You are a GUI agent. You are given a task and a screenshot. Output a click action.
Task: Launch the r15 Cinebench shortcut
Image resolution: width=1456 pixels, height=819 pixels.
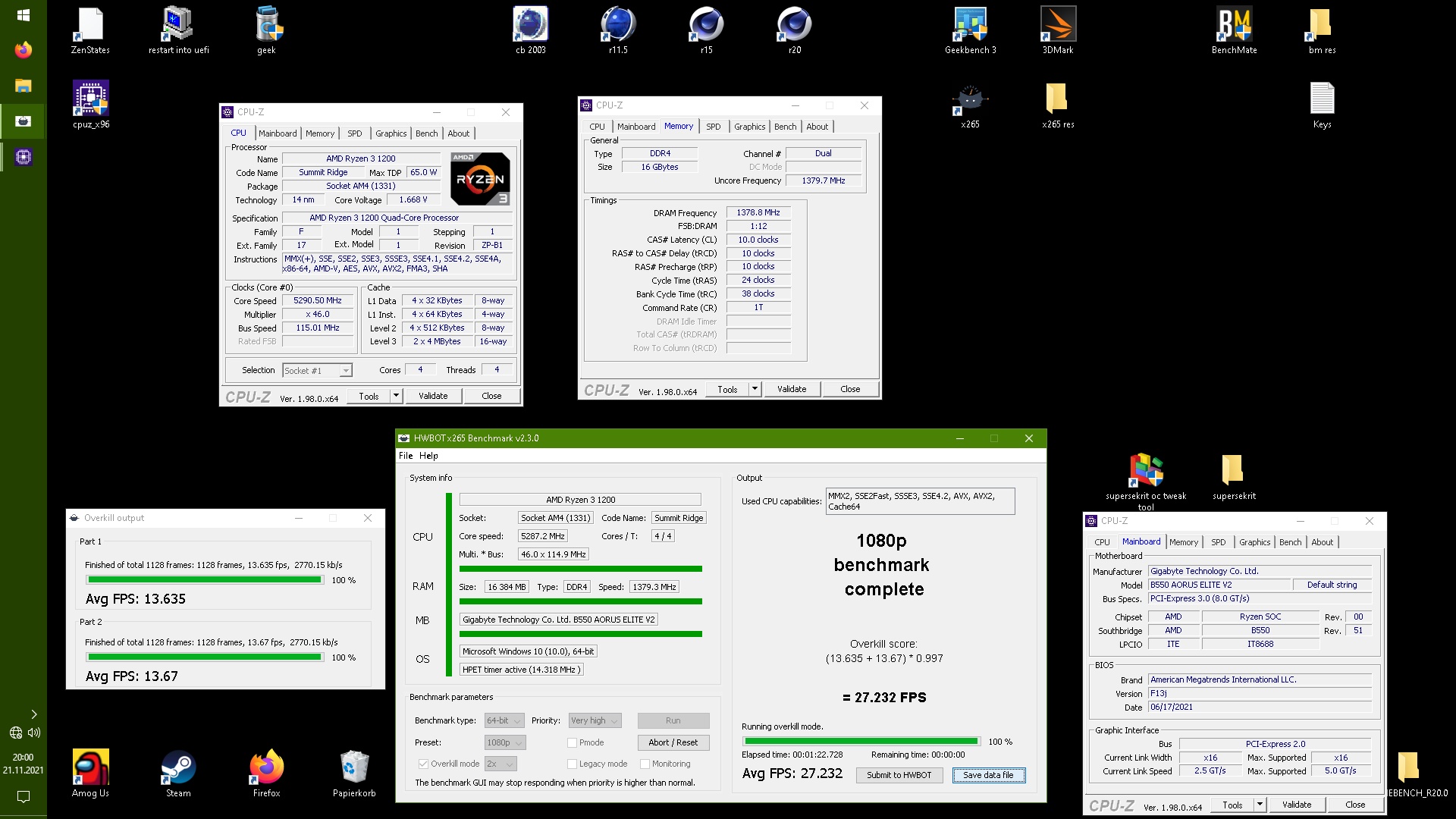706,31
